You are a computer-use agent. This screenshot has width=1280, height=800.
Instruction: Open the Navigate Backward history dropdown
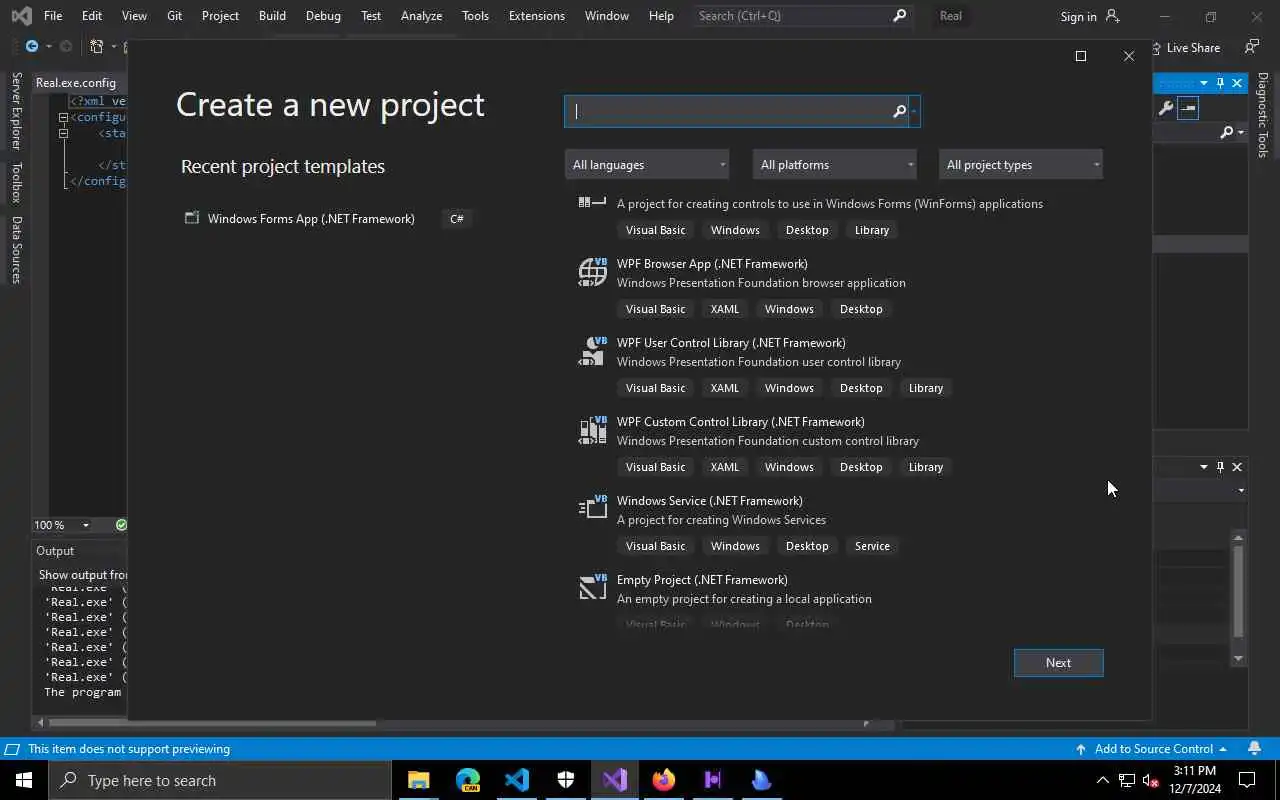click(48, 47)
